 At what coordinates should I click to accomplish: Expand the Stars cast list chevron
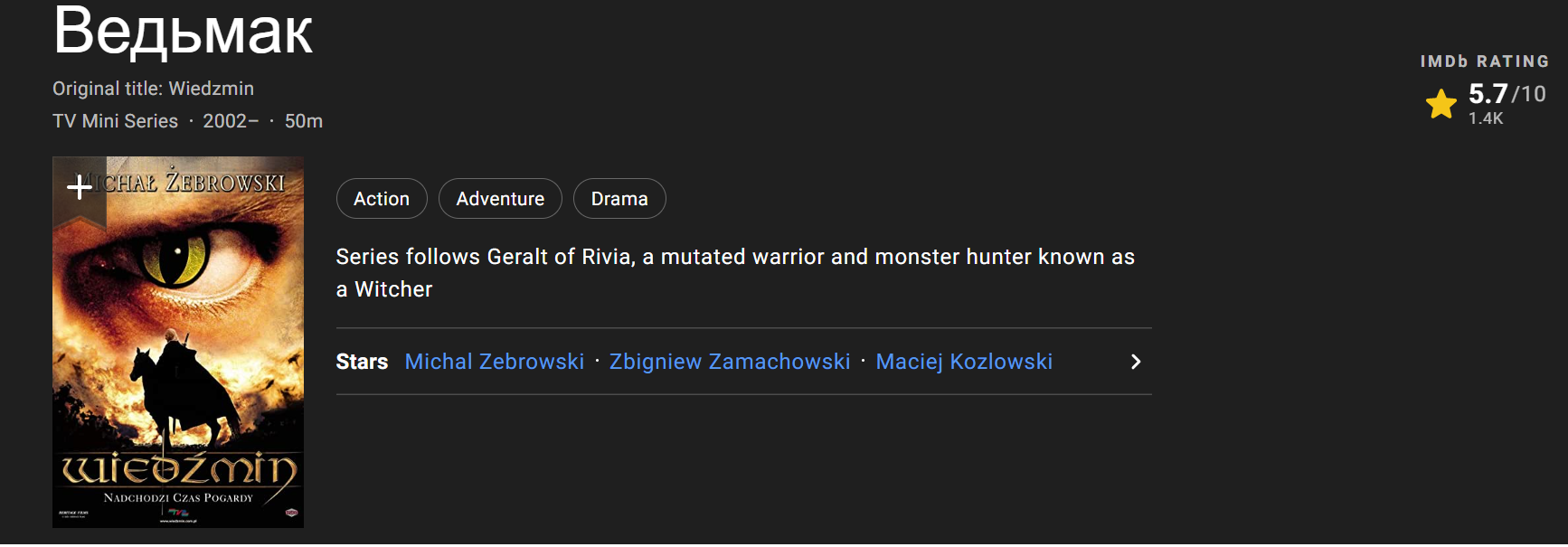1136,362
